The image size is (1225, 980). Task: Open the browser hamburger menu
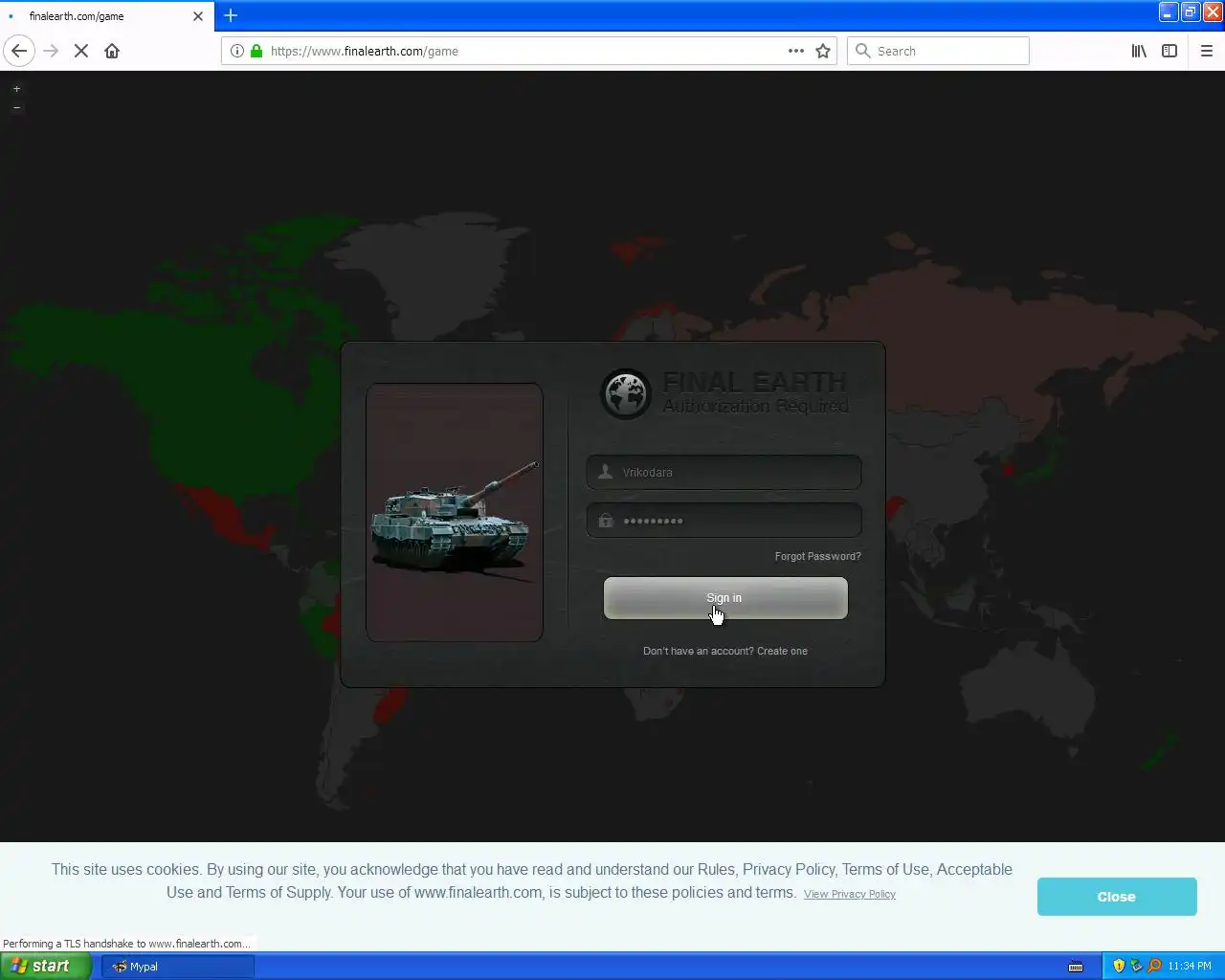pyautogui.click(x=1207, y=51)
